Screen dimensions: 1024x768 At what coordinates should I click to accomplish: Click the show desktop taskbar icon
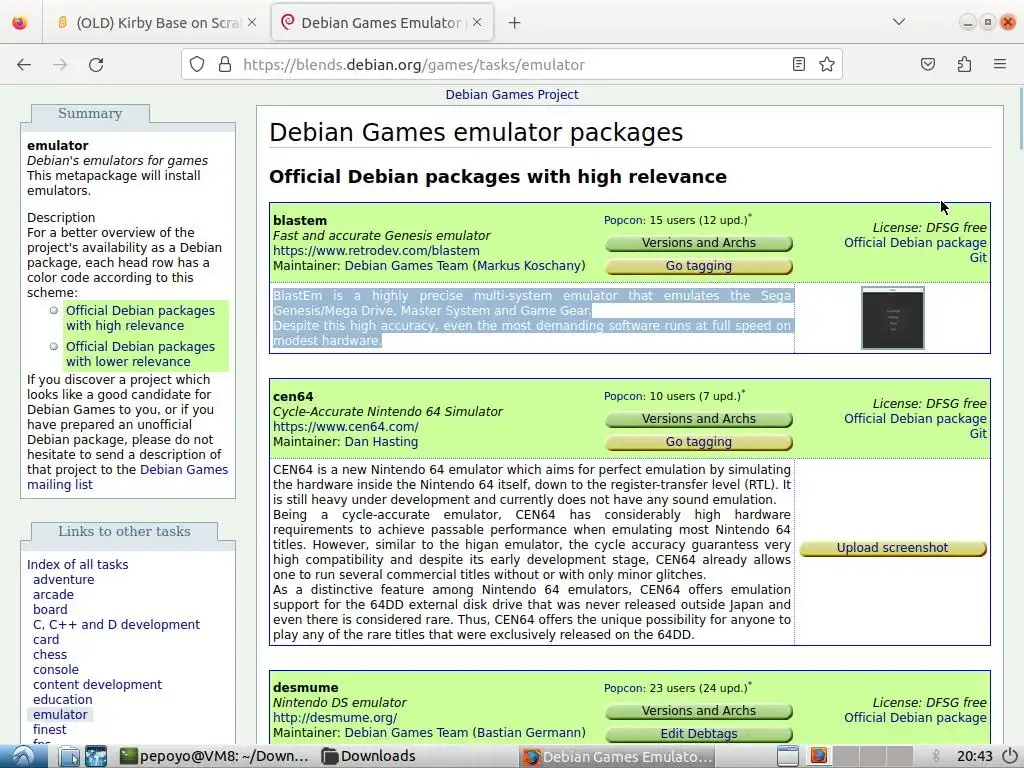tap(788, 756)
